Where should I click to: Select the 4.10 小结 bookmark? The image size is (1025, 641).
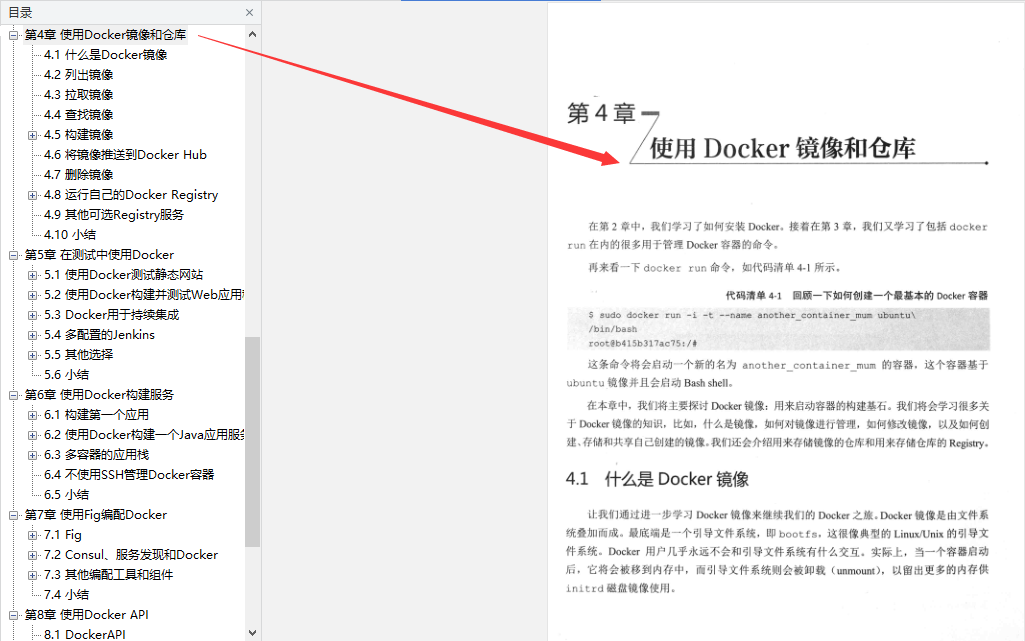(x=70, y=235)
